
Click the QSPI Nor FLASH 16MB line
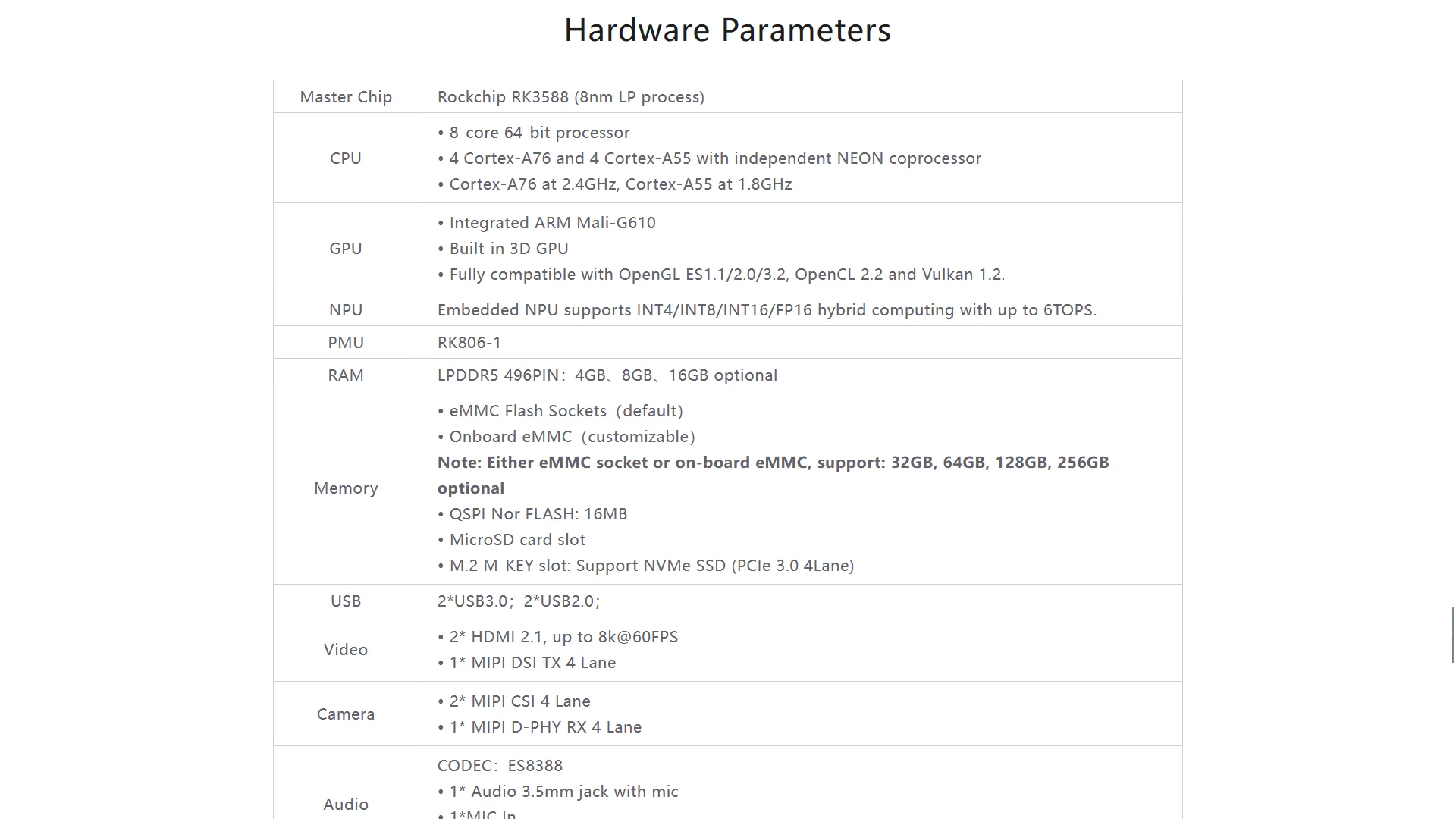click(538, 514)
